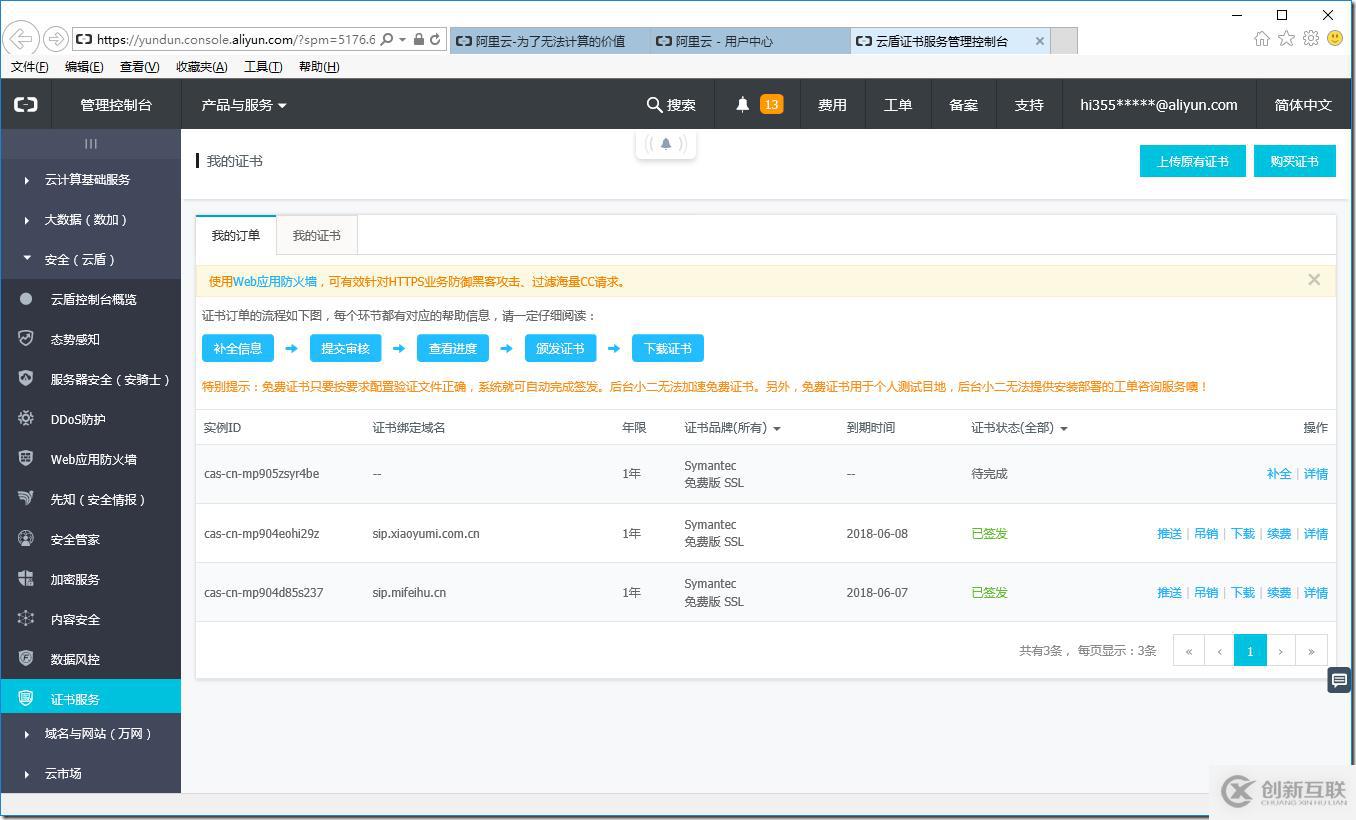Expand the 产品与服务 dropdown
Image resolution: width=1356 pixels, height=820 pixels.
tap(244, 104)
